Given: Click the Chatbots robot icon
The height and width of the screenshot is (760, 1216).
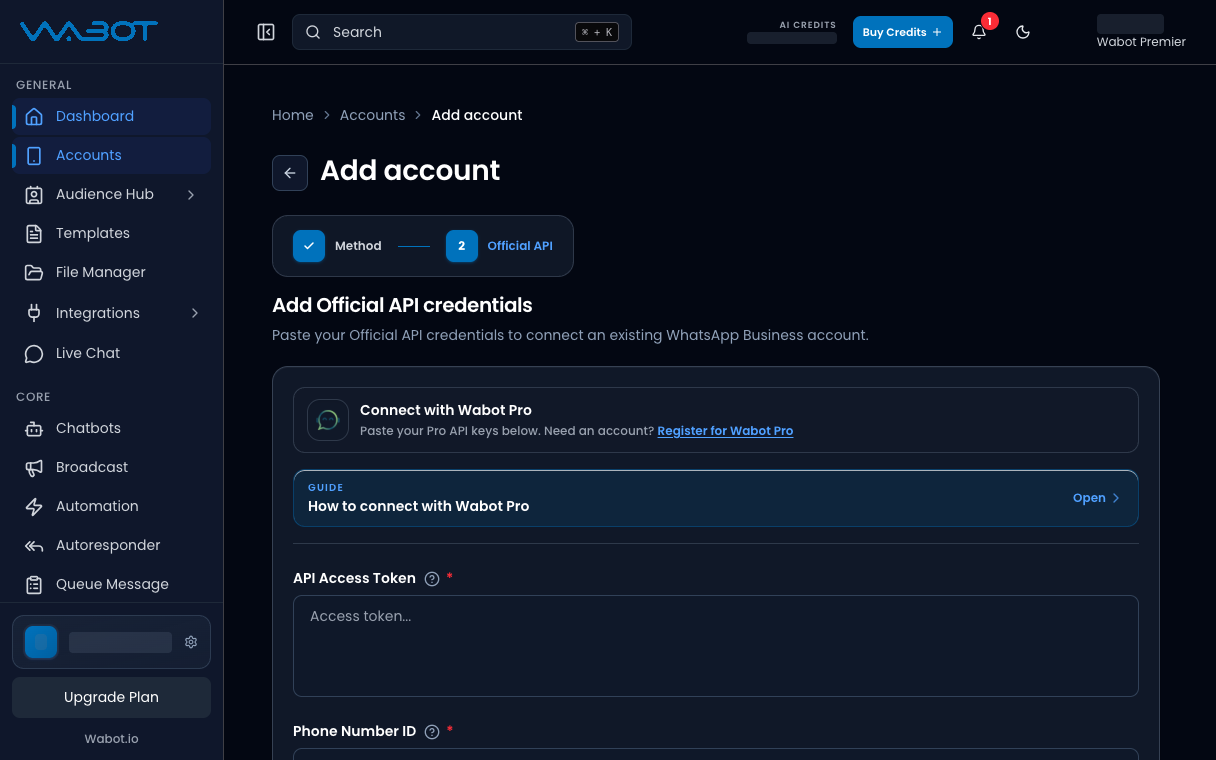Looking at the screenshot, I should click(34, 428).
